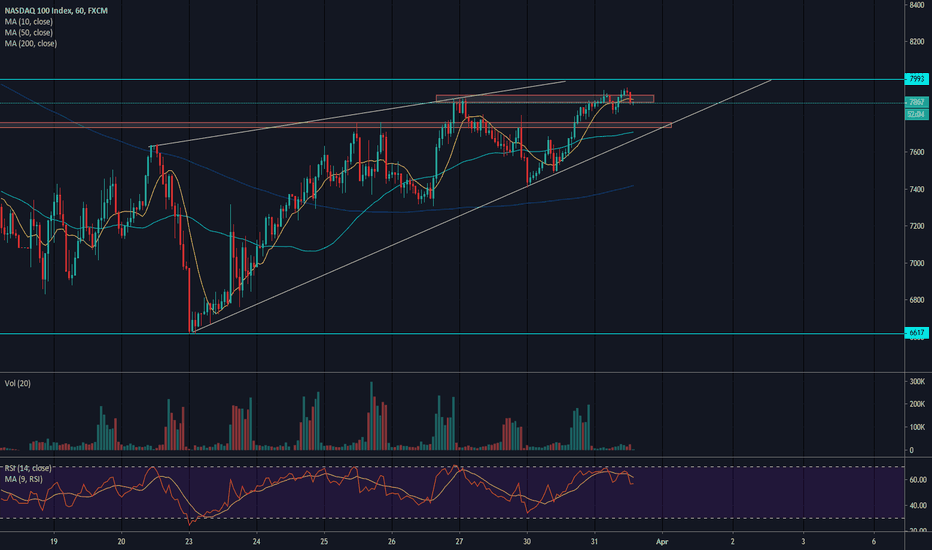
Task: Click the 7000 price axis label
Action: (x=916, y=263)
